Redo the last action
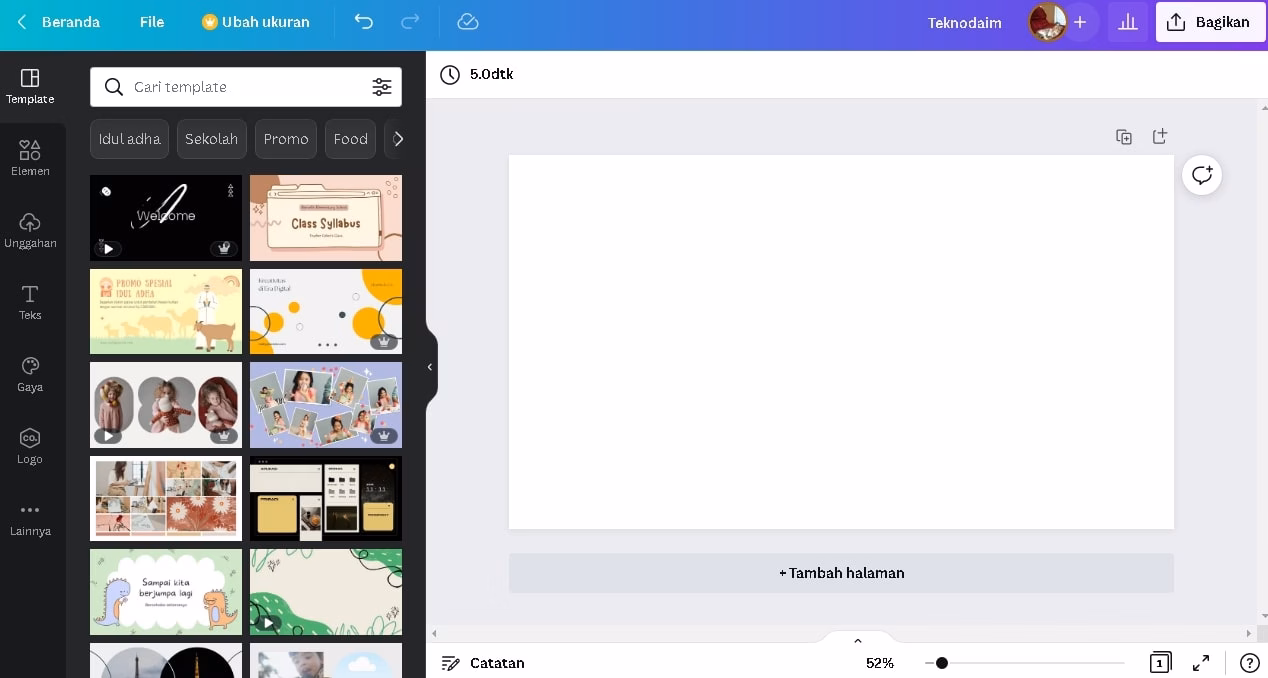 tap(410, 22)
